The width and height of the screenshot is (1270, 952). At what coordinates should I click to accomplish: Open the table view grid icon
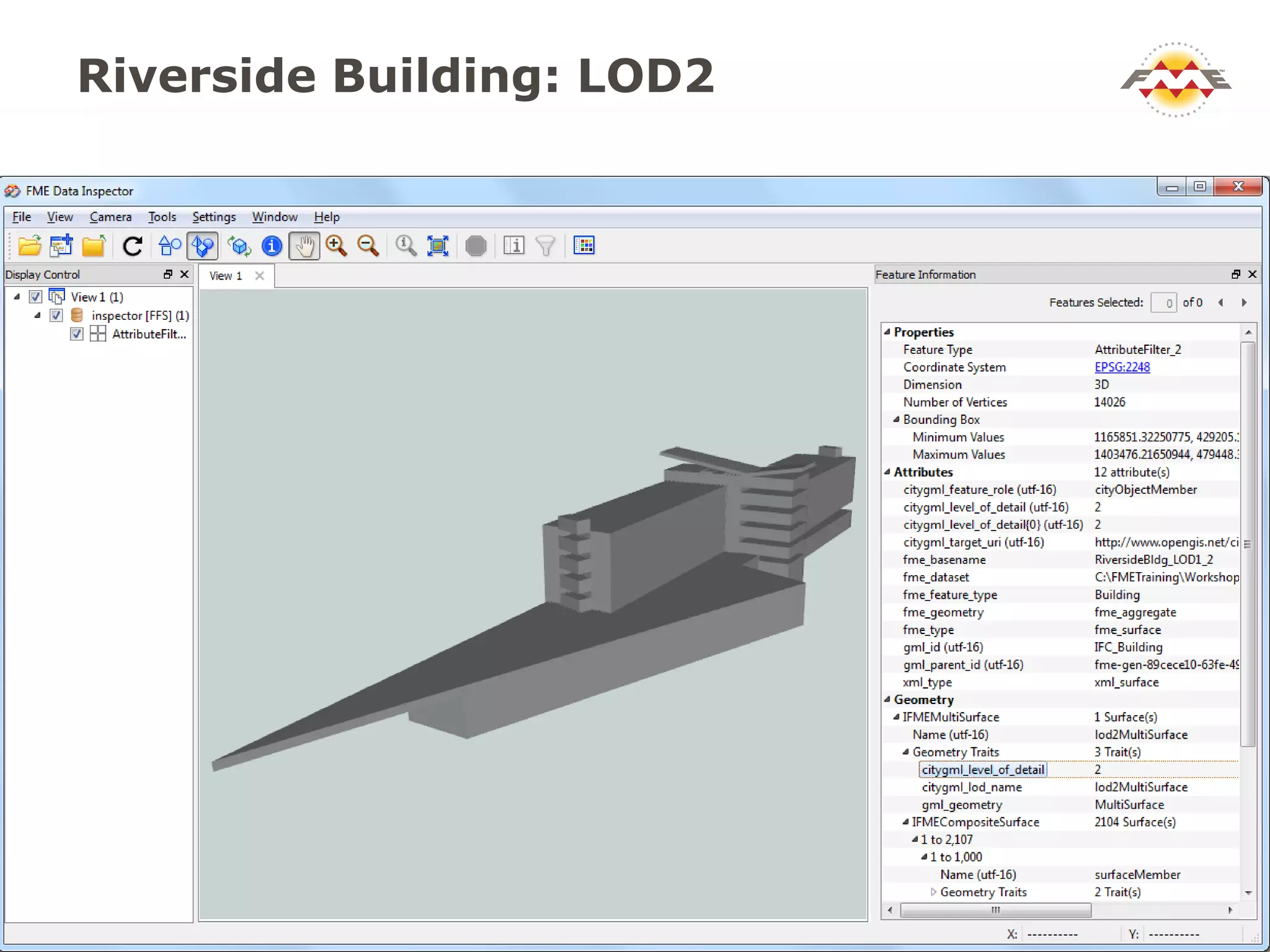[584, 246]
